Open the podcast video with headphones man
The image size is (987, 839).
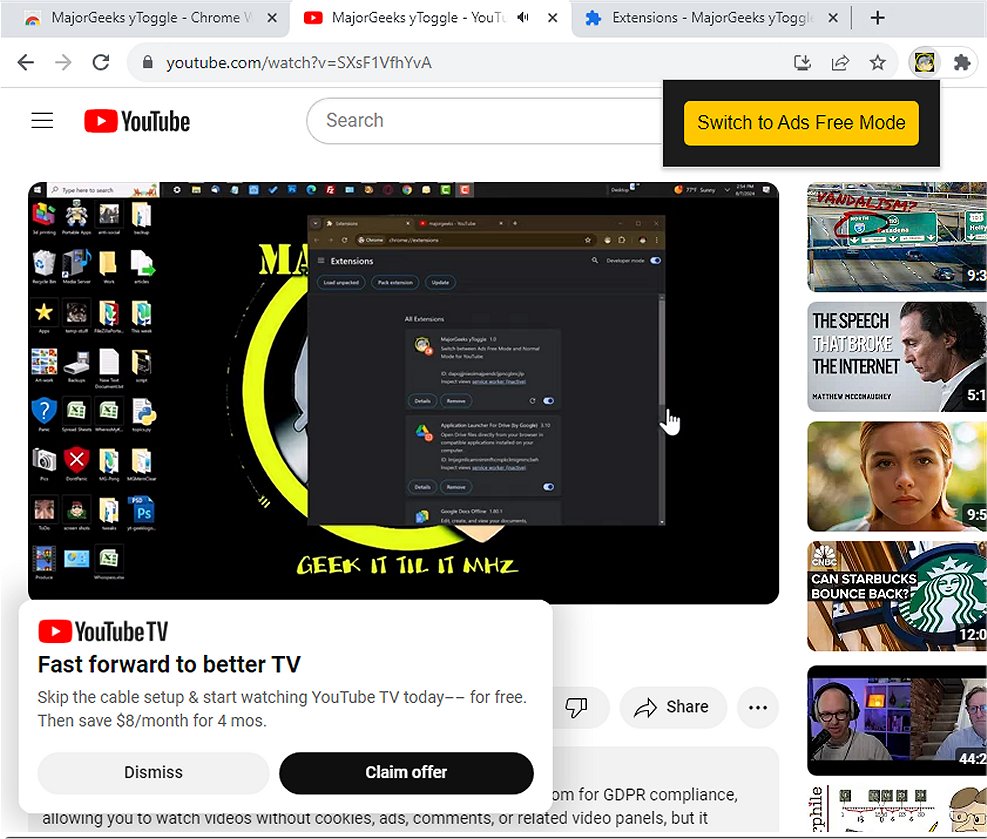coord(897,720)
